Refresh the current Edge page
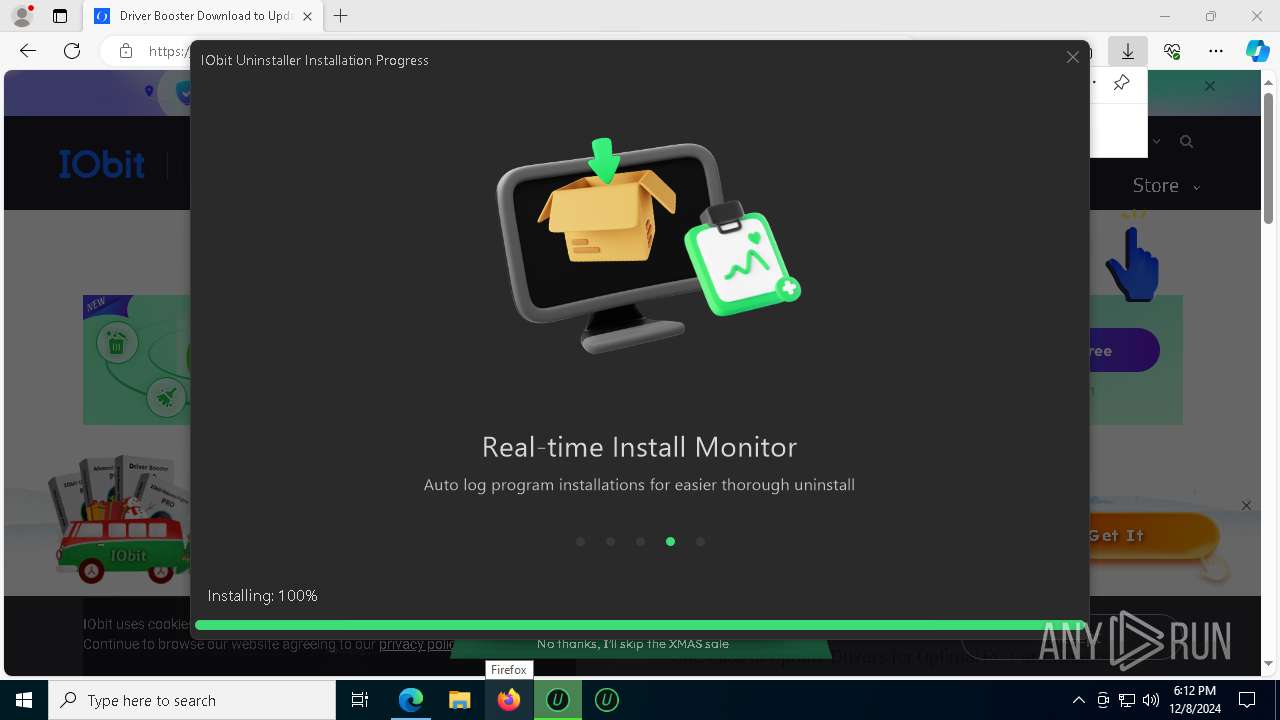The height and width of the screenshot is (720, 1280). pyautogui.click(x=72, y=51)
